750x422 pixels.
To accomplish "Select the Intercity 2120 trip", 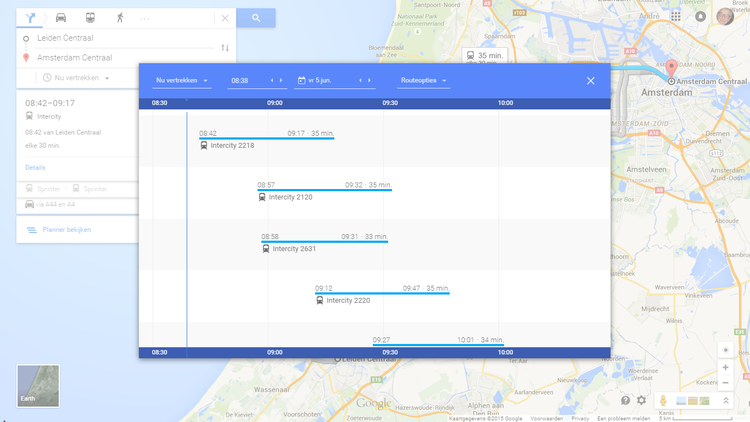I will [x=324, y=190].
